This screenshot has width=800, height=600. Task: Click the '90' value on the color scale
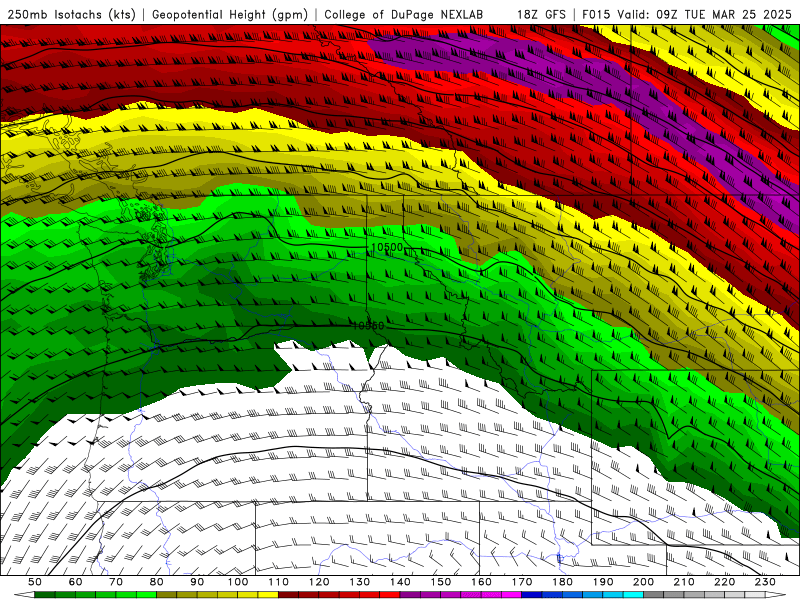pos(197,582)
